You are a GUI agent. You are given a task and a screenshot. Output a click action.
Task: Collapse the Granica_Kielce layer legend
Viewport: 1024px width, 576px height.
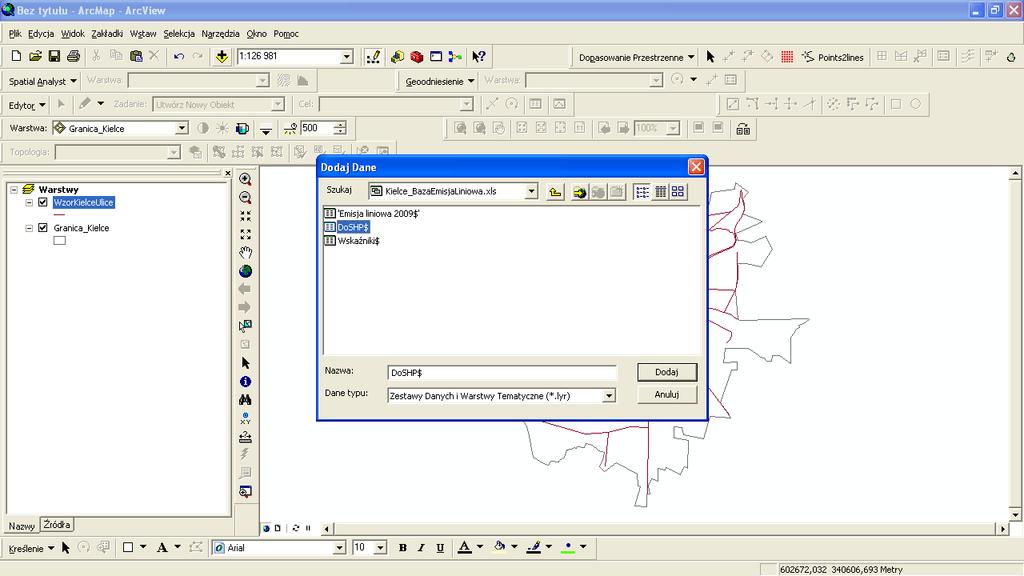(29, 228)
